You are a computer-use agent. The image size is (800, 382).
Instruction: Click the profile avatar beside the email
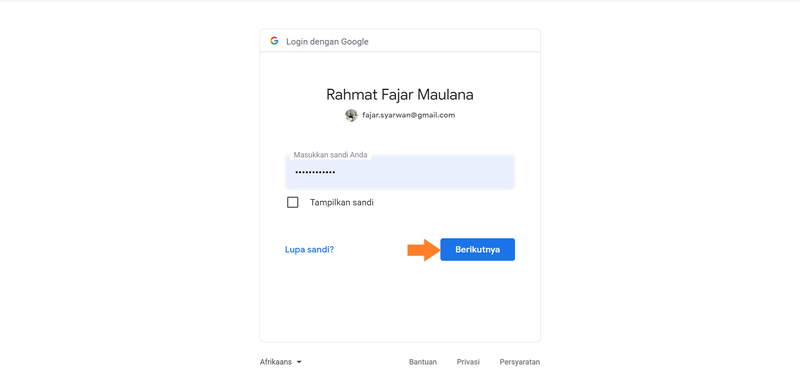(x=351, y=115)
